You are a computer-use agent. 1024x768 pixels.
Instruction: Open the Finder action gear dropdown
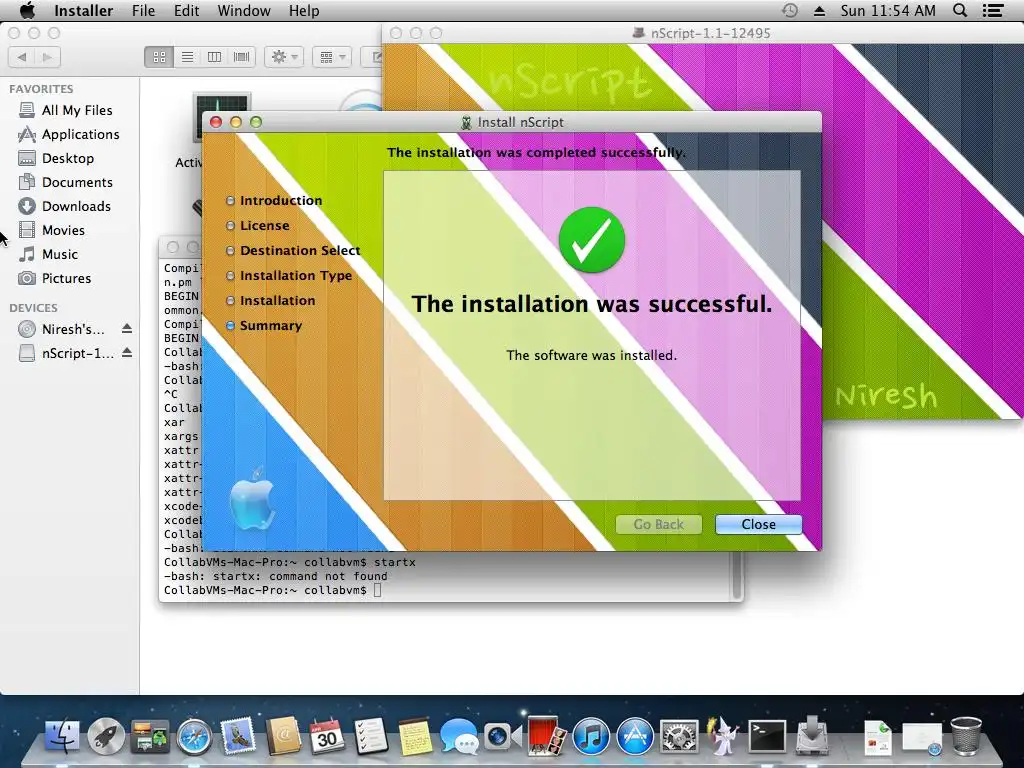(x=284, y=57)
